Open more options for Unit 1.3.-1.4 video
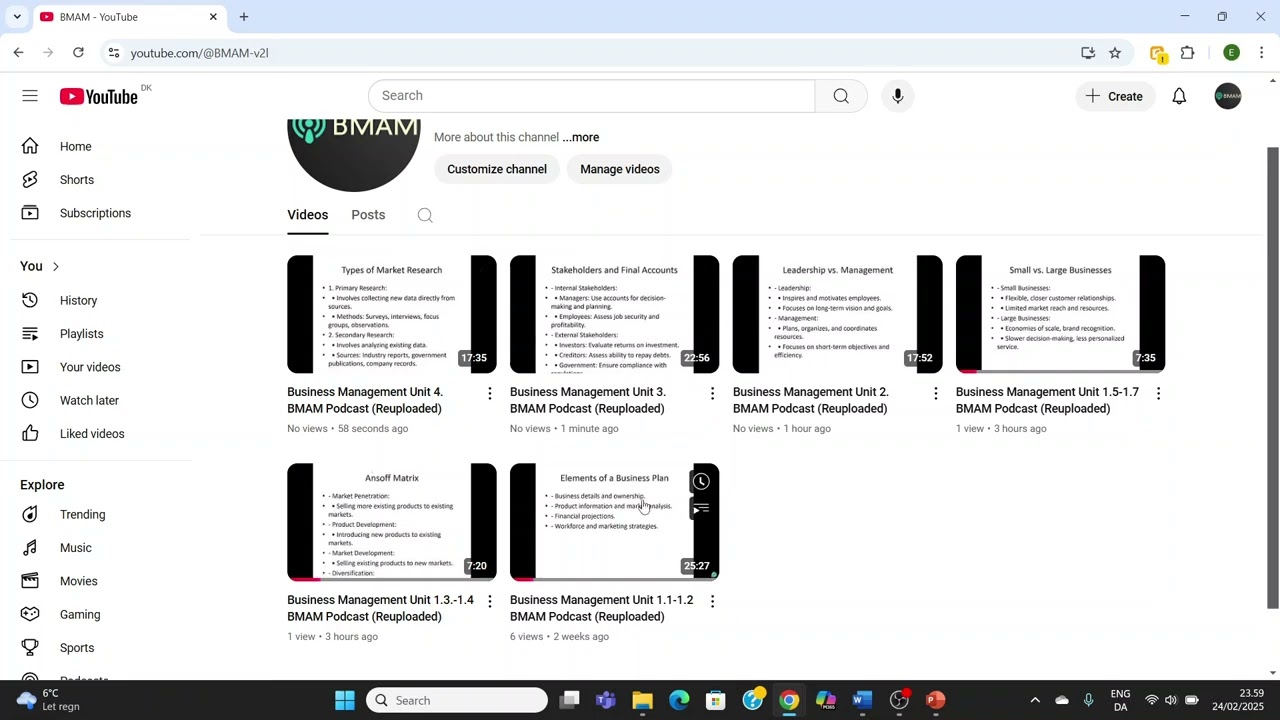 point(489,602)
